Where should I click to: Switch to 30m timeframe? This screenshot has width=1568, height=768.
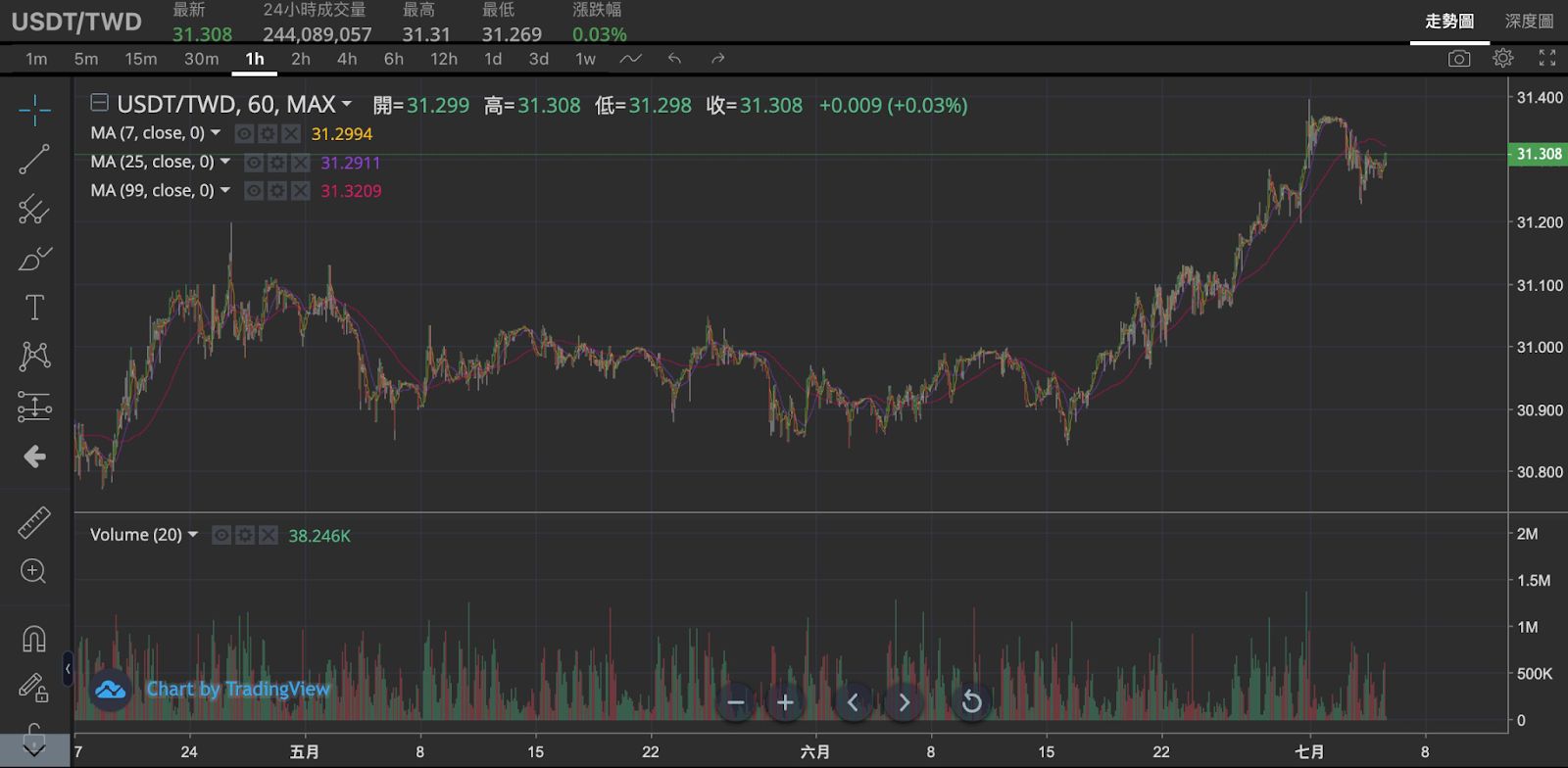pyautogui.click(x=202, y=59)
